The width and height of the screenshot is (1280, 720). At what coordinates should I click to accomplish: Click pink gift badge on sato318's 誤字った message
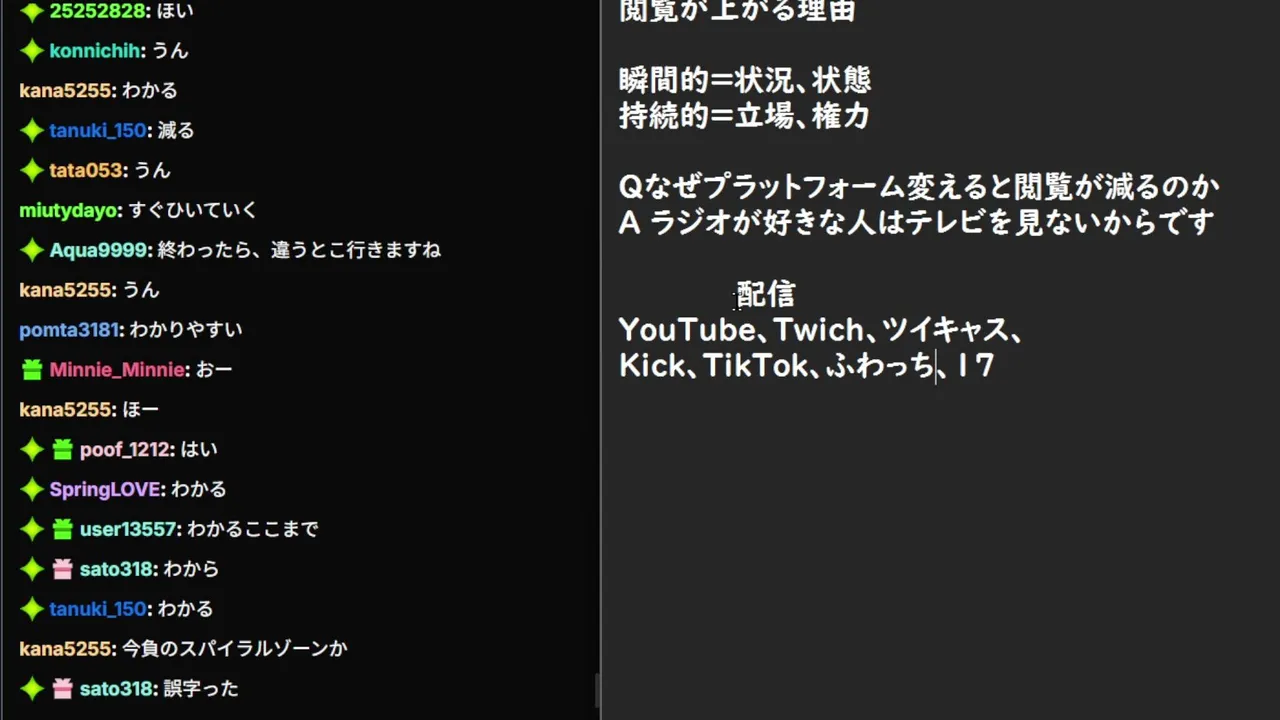pos(62,689)
